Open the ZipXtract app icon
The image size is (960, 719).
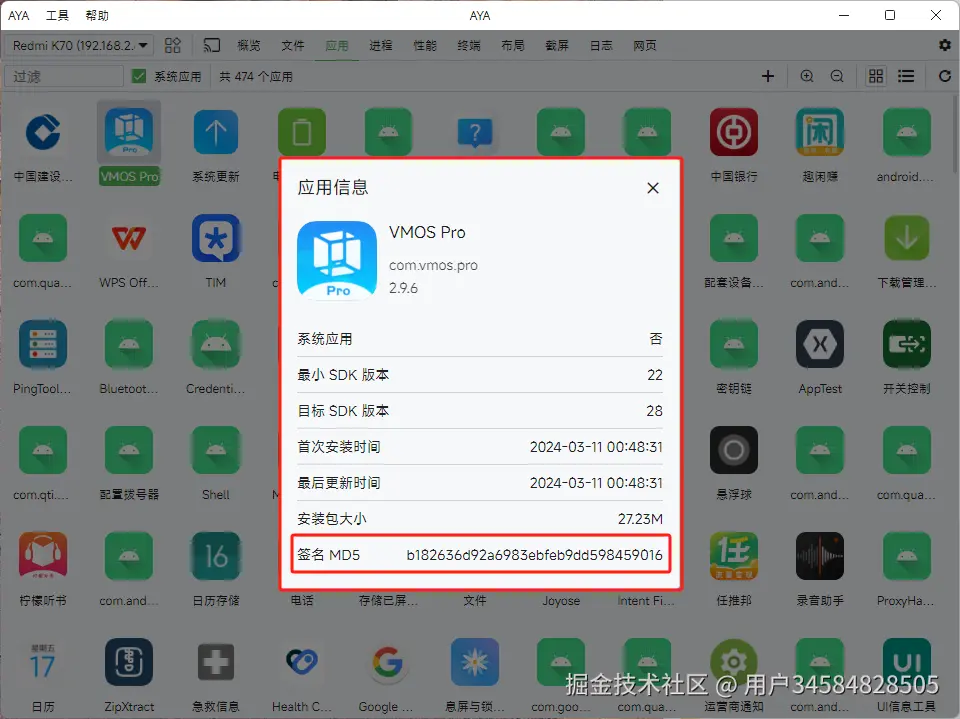point(129,662)
